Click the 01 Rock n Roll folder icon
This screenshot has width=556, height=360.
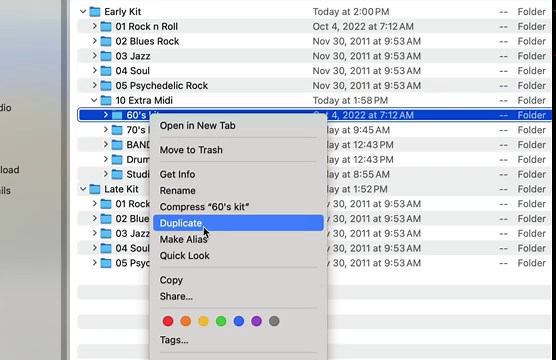click(x=106, y=27)
